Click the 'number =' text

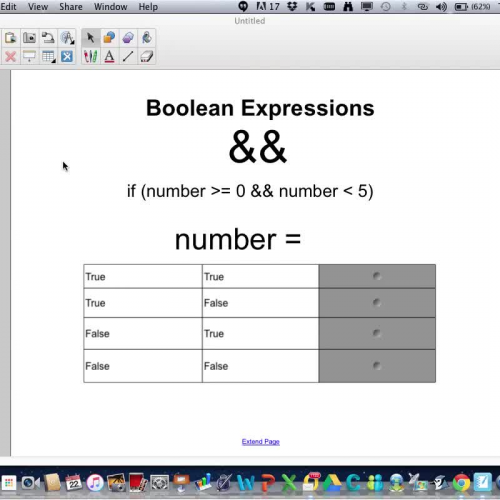point(238,239)
